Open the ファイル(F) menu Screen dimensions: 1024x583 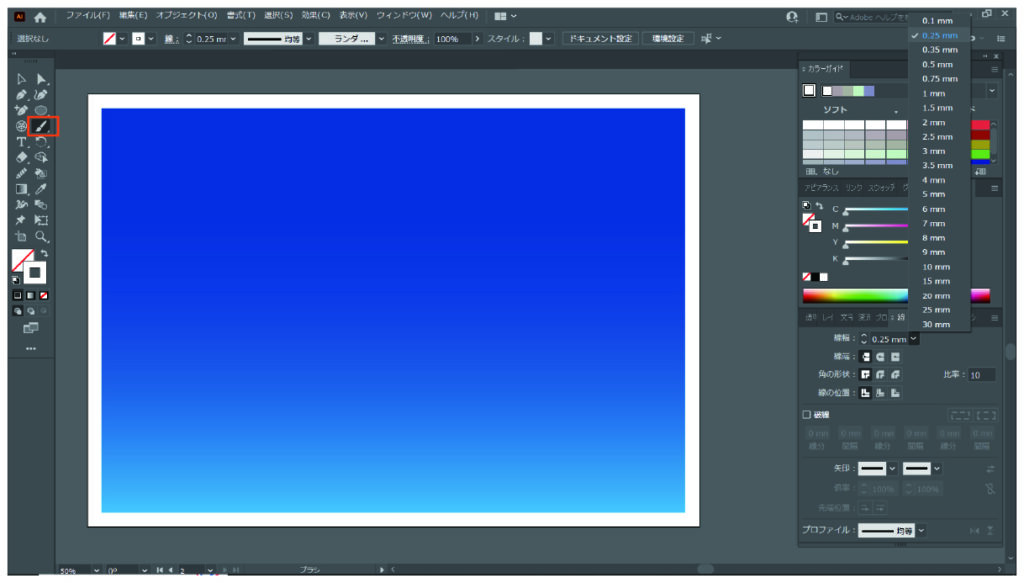click(x=88, y=16)
